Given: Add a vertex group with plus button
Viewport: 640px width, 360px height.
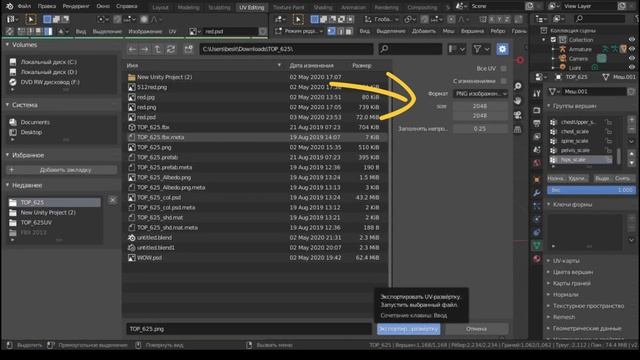Looking at the screenshot, I should (x=631, y=120).
